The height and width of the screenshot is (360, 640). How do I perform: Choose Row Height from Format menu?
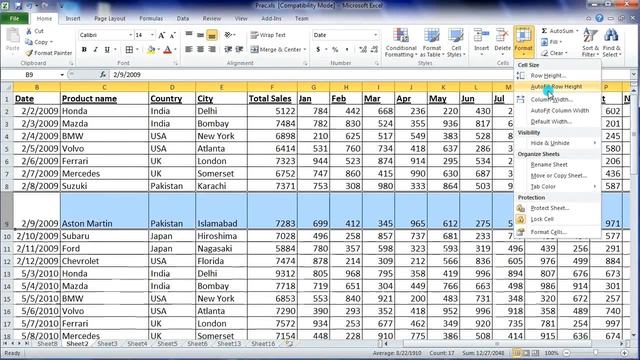[558, 76]
